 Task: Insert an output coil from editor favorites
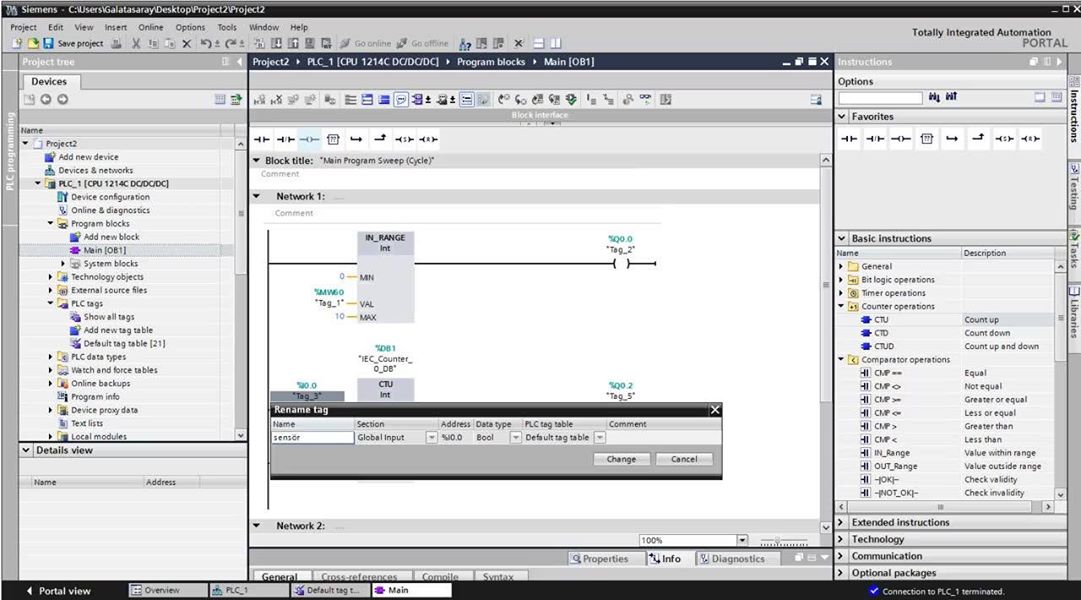309,139
